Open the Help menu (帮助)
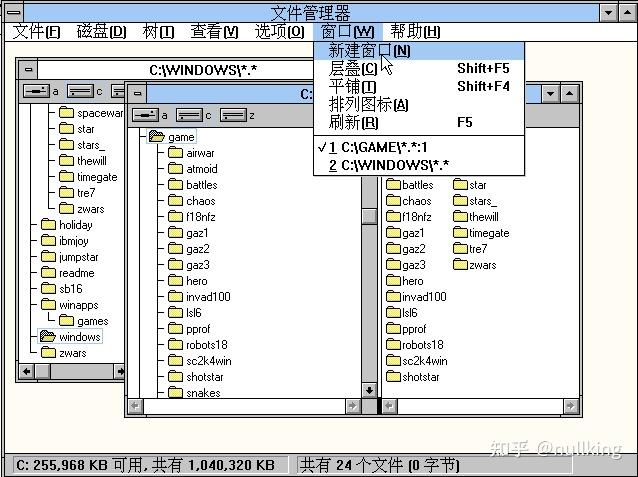Image resolution: width=638 pixels, height=477 pixels. coord(415,32)
